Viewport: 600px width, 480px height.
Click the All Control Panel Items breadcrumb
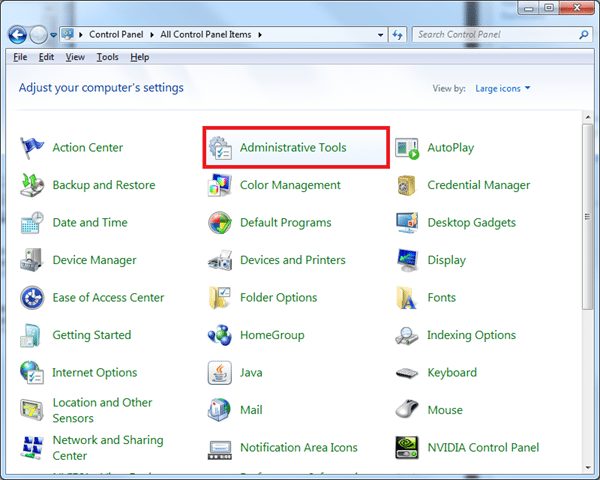(x=206, y=35)
